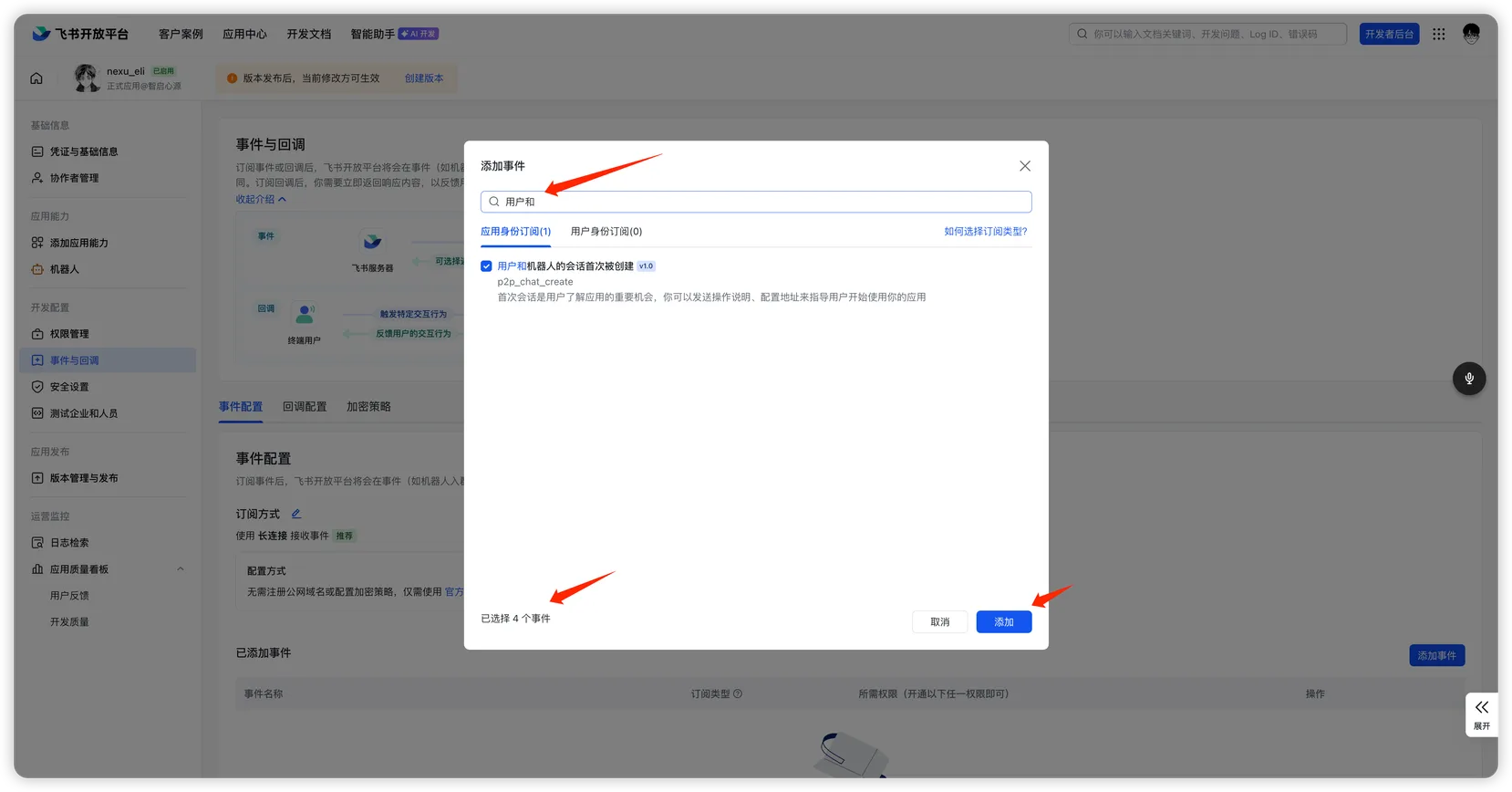
Task: Click the edit pencil next to 订阅方式
Action: 295,514
